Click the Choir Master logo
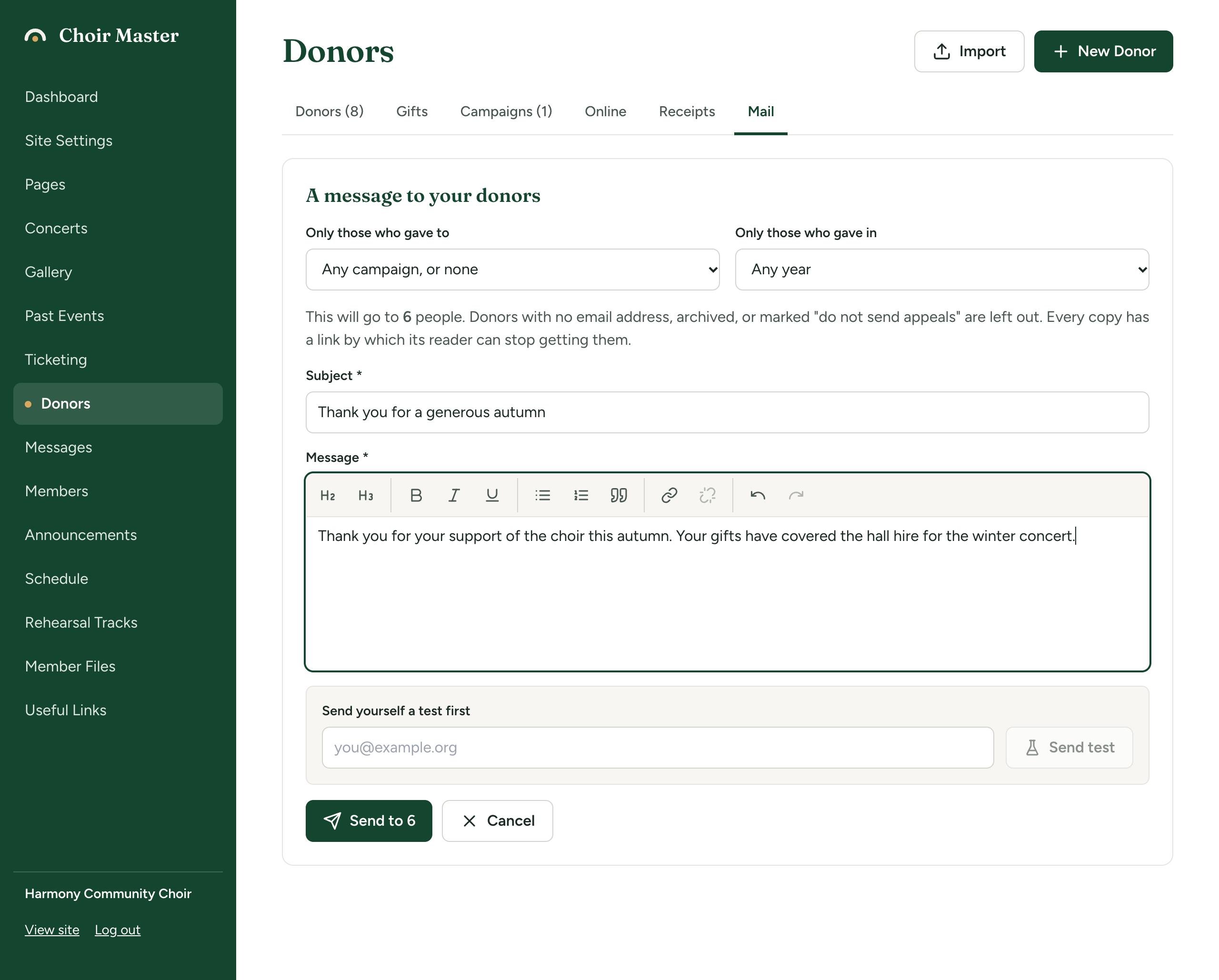Image resolution: width=1219 pixels, height=980 pixels. coord(102,36)
